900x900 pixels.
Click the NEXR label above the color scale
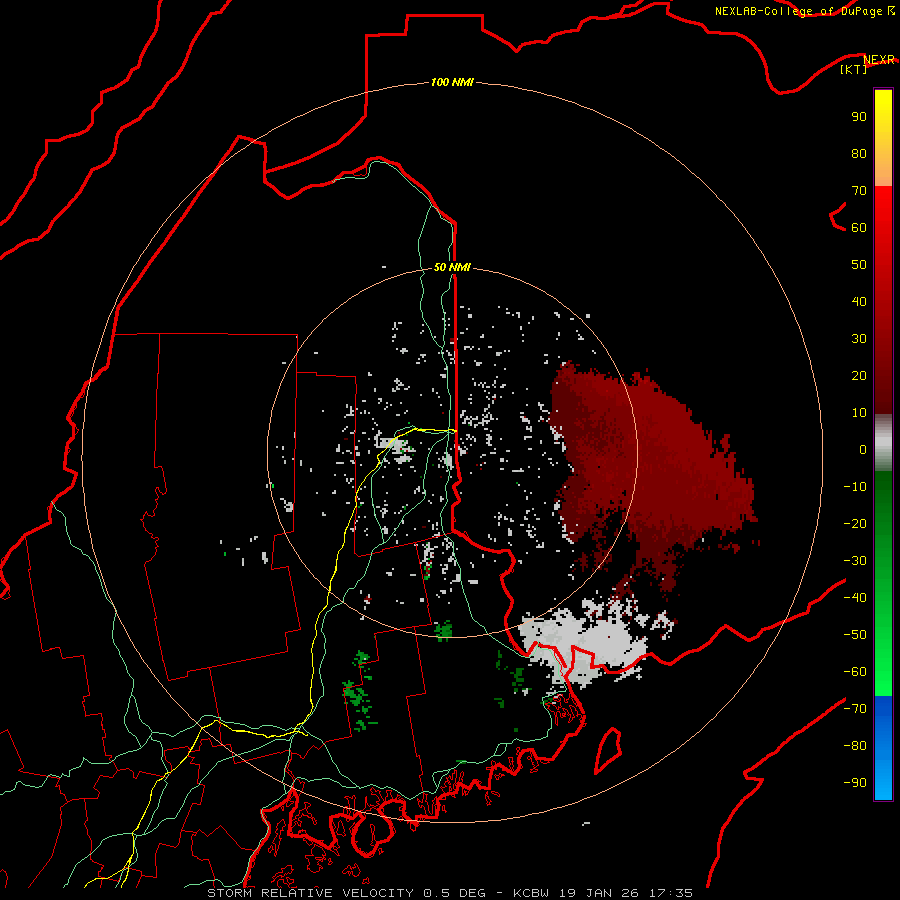pos(879,59)
